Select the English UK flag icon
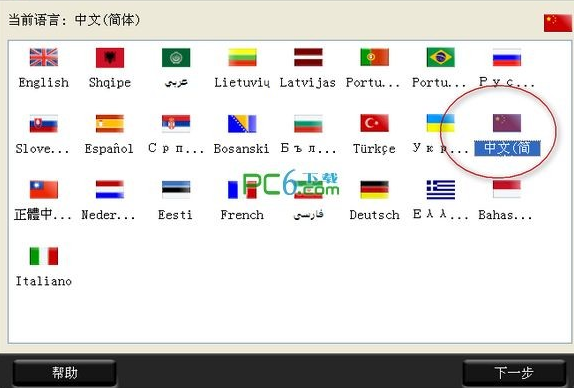This screenshot has width=574, height=388. [44, 57]
